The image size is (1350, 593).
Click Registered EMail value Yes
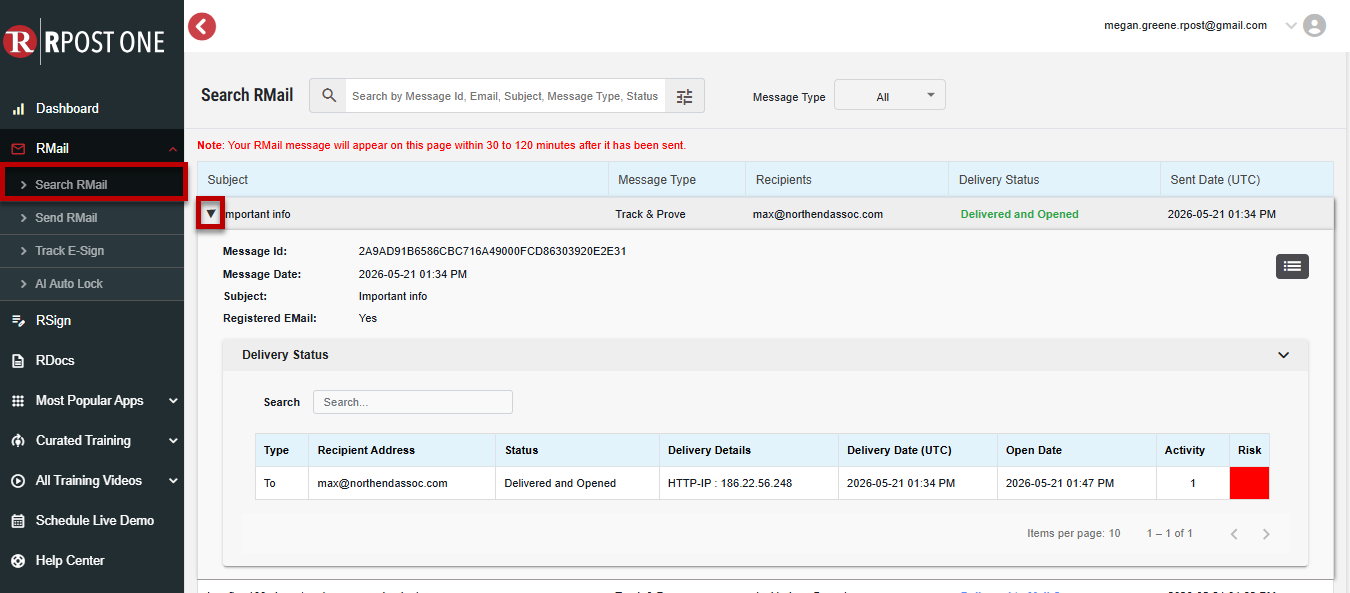click(x=368, y=318)
